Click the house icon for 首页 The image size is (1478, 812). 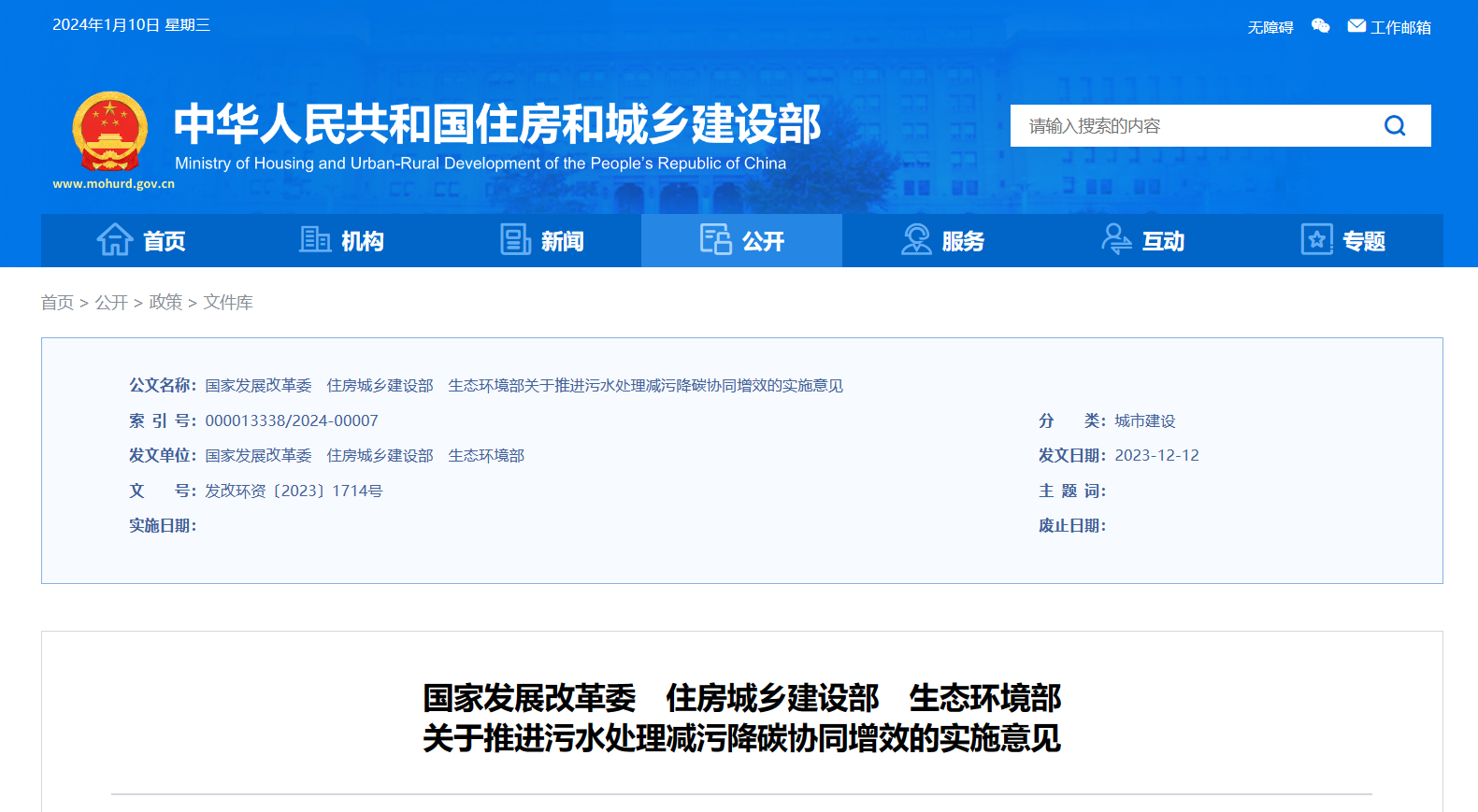(x=115, y=240)
